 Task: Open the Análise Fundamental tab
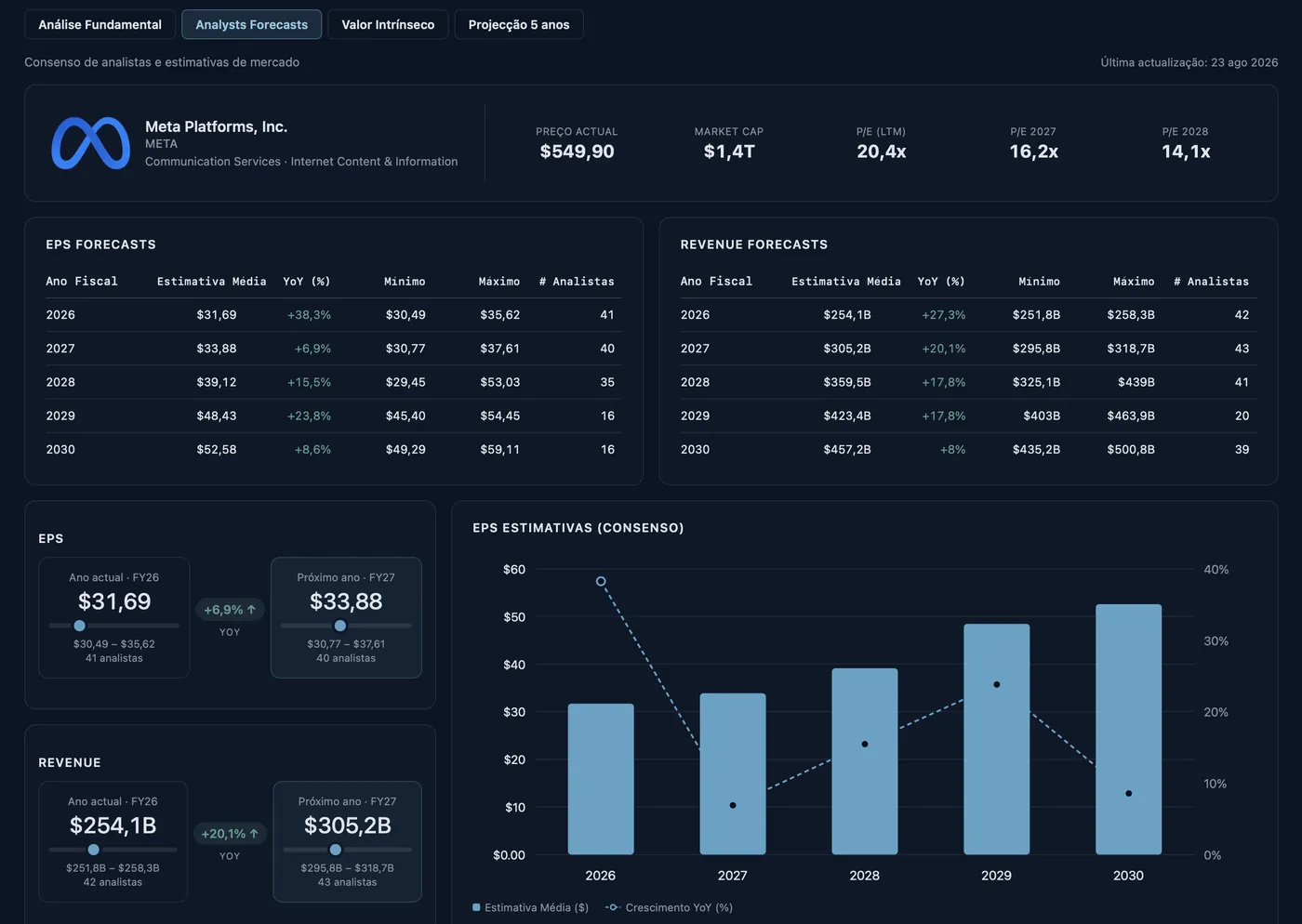100,25
